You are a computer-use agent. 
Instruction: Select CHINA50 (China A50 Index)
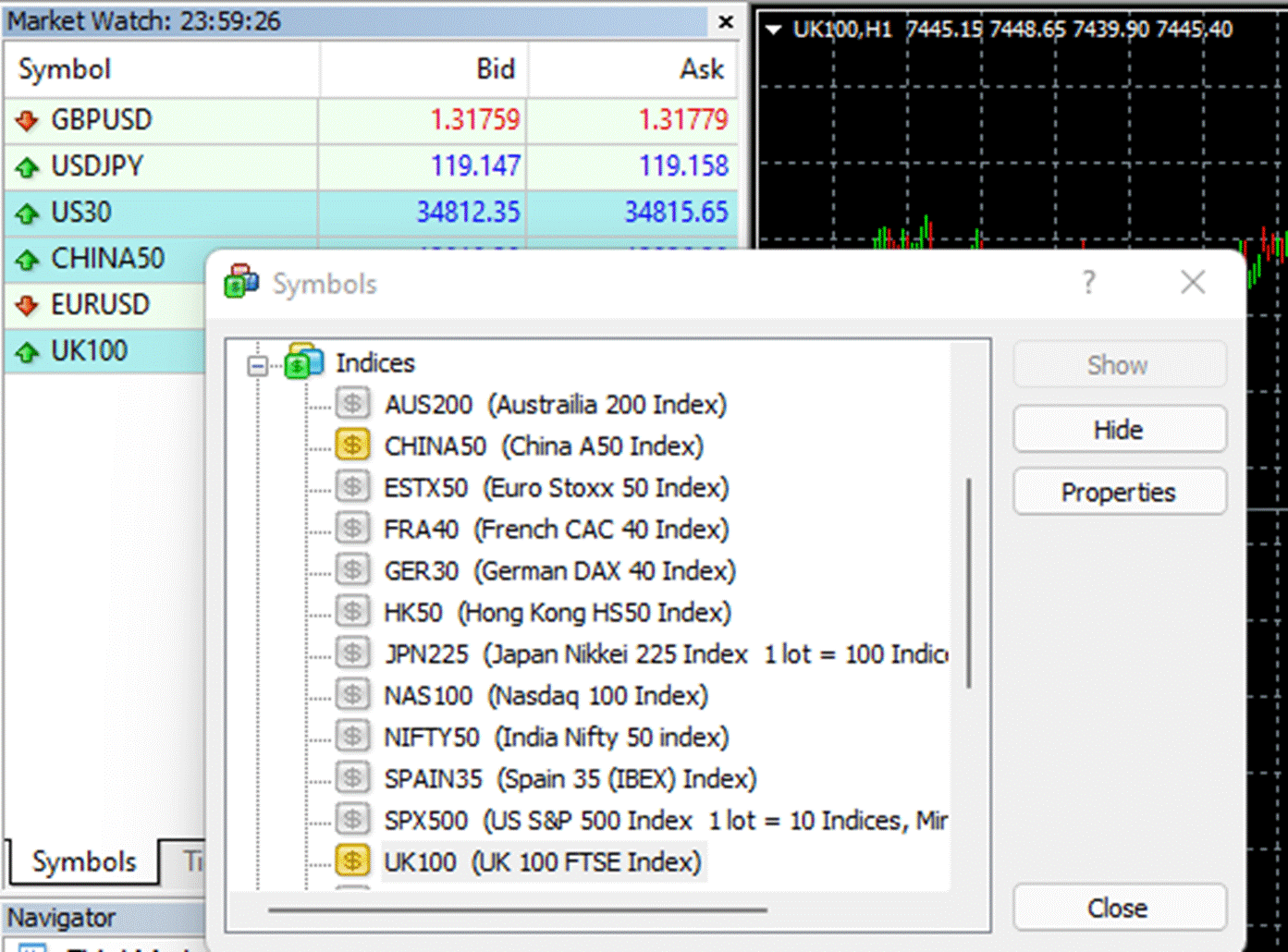545,446
